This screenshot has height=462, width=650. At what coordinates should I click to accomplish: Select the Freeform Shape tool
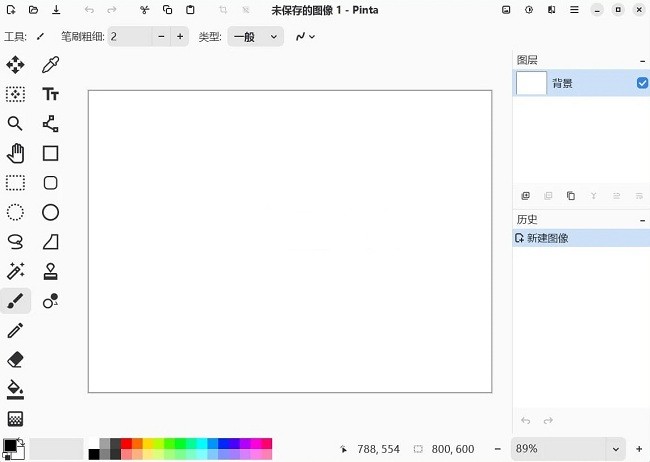[51, 242]
